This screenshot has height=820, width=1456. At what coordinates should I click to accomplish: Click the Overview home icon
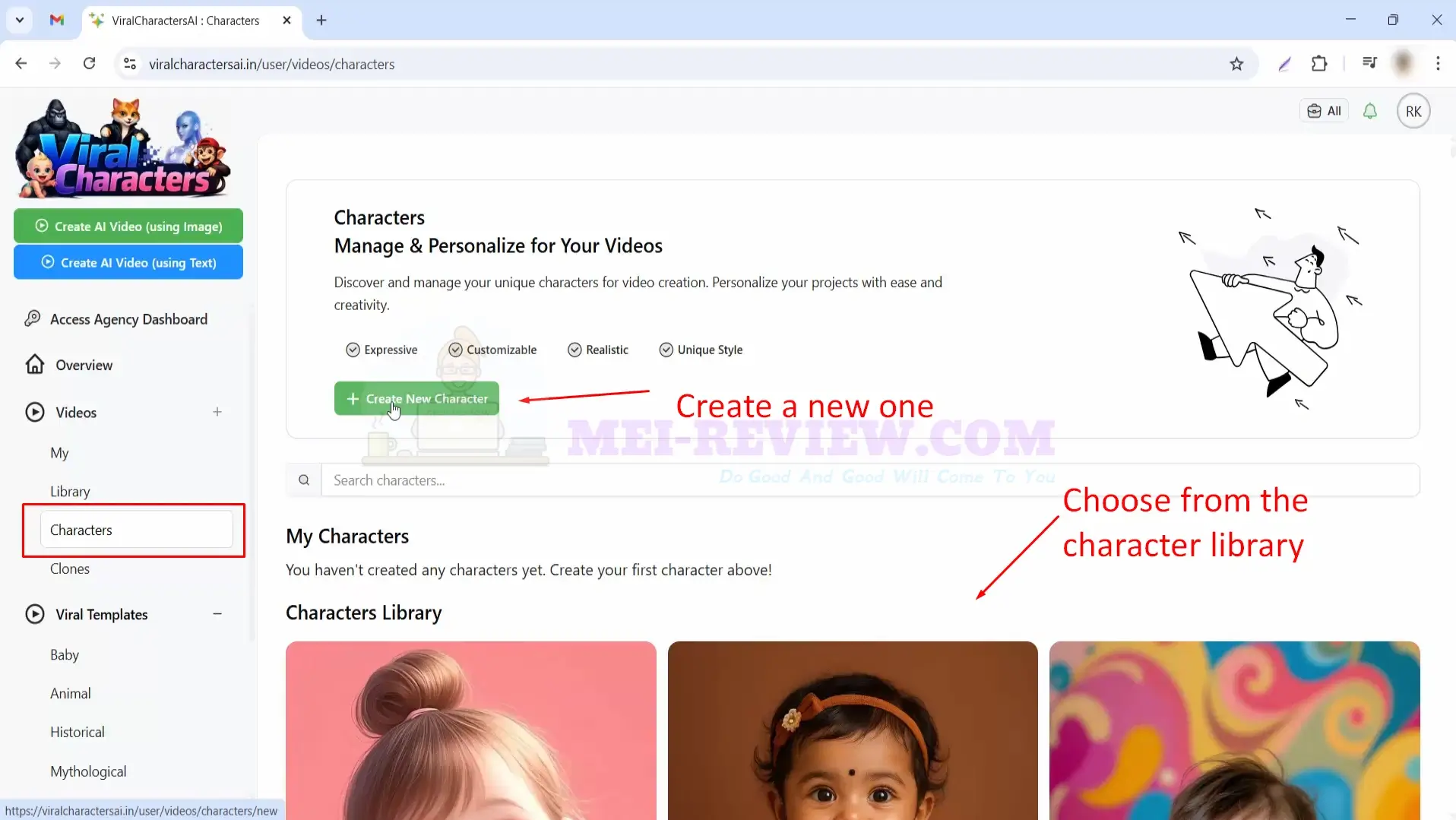pos(35,365)
